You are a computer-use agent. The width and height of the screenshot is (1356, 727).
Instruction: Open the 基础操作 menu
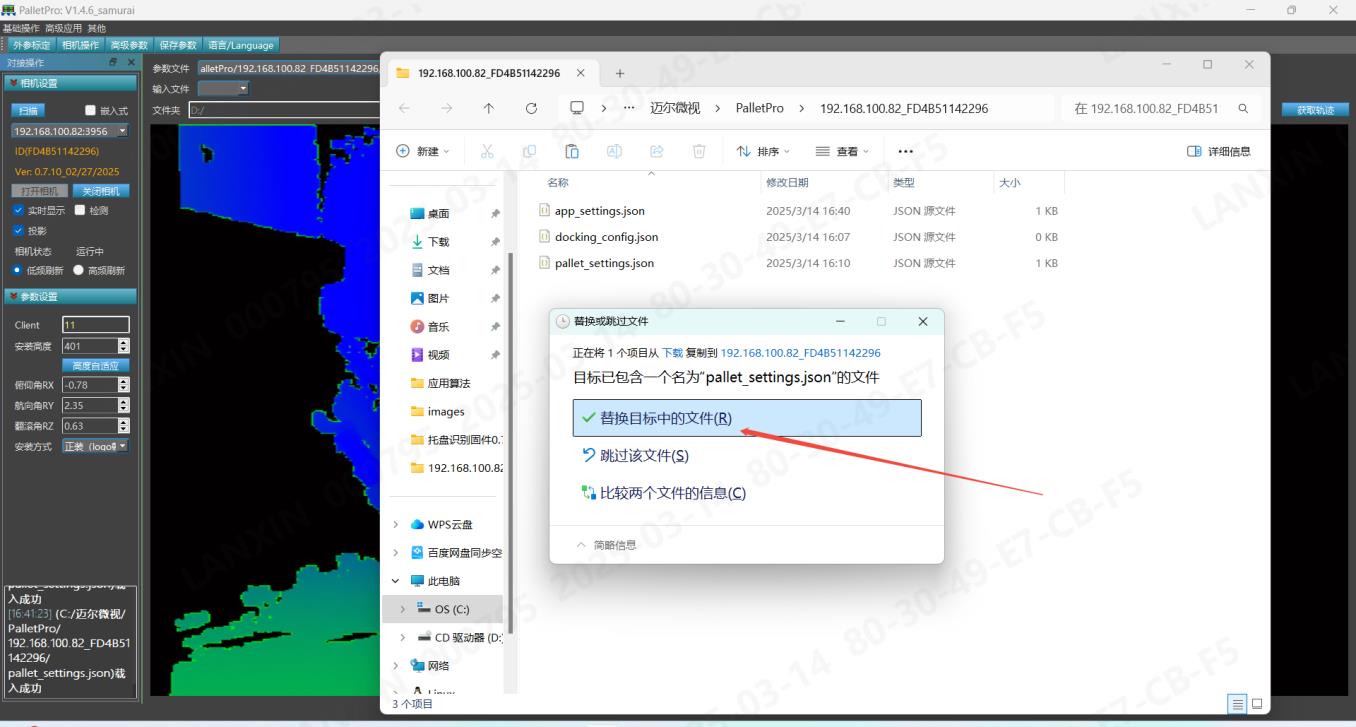[x=21, y=28]
